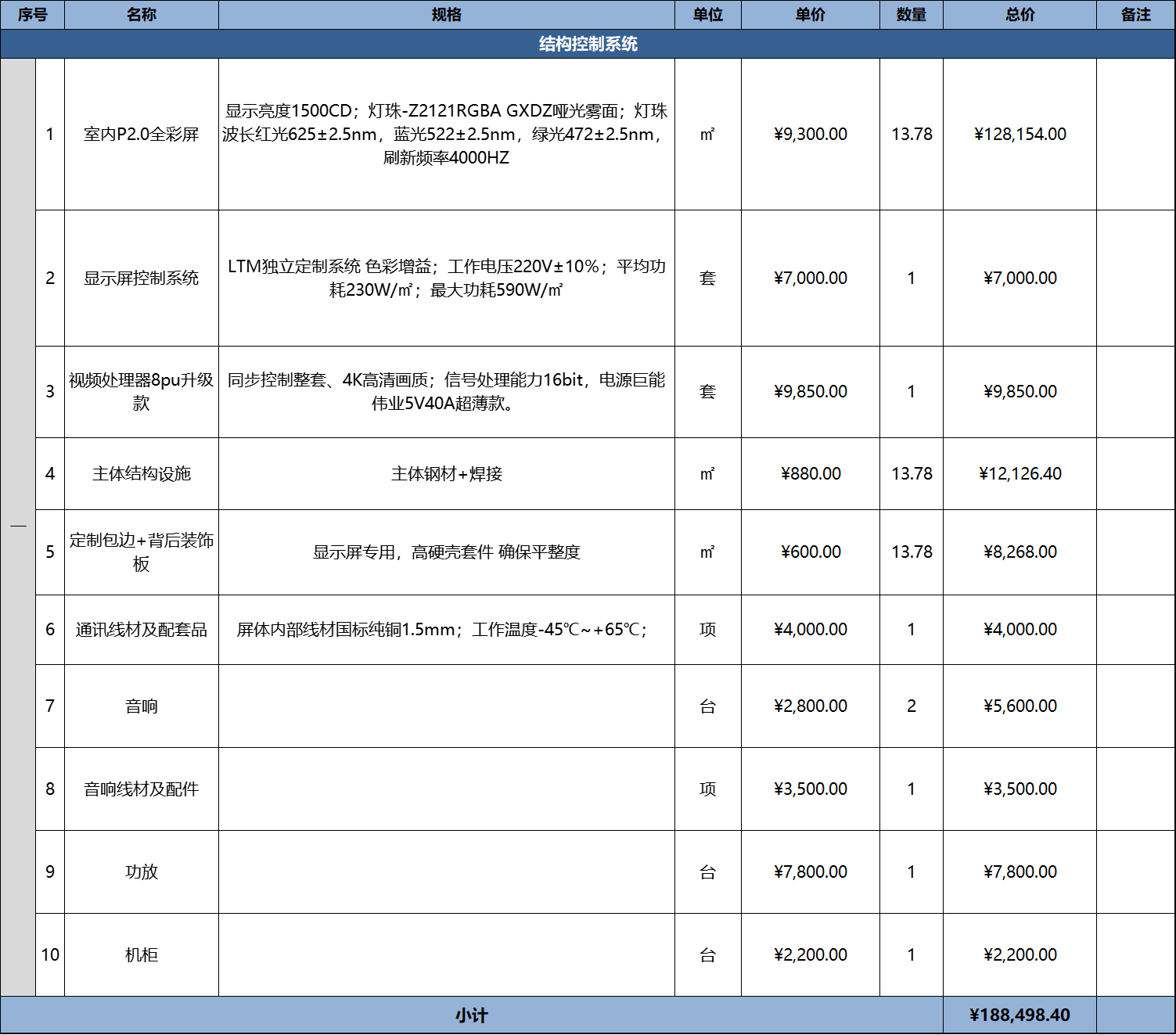The width and height of the screenshot is (1176, 1035).
Task: Click the 屏体内部线材国标纯铜 specification cell
Action: coord(447,630)
